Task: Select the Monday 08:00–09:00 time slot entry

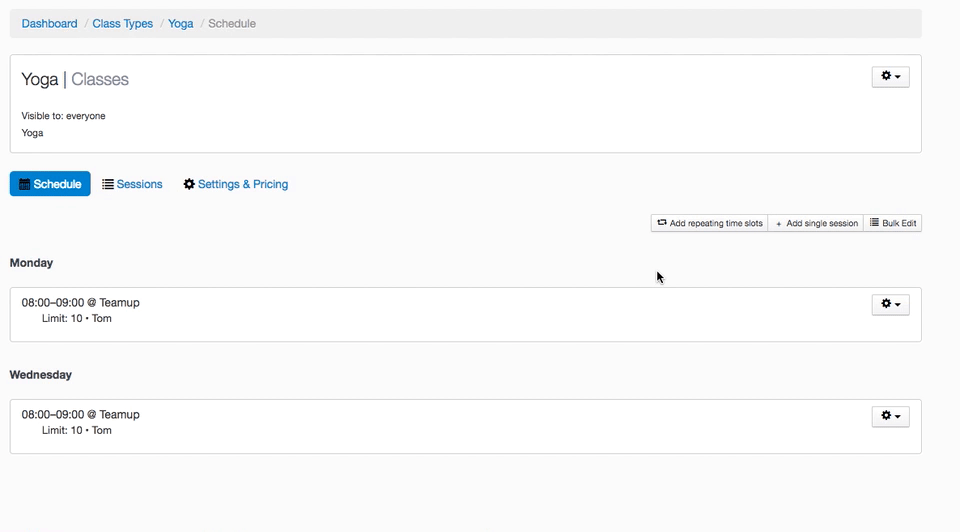Action: point(80,303)
